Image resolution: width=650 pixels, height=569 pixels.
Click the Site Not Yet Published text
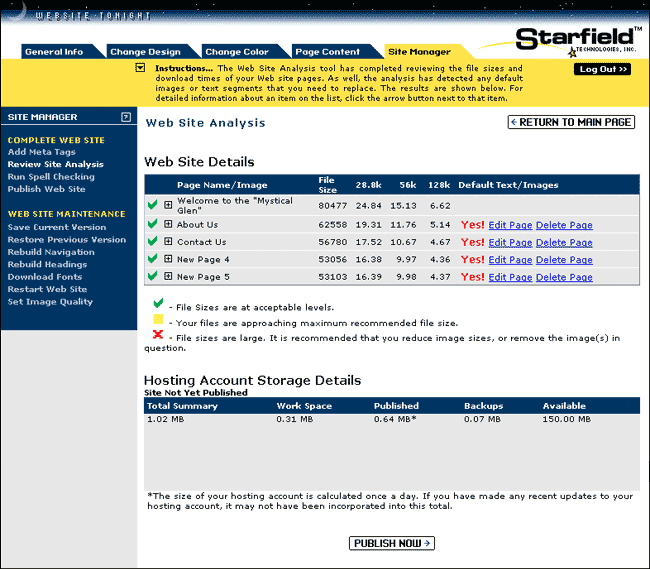196,392
